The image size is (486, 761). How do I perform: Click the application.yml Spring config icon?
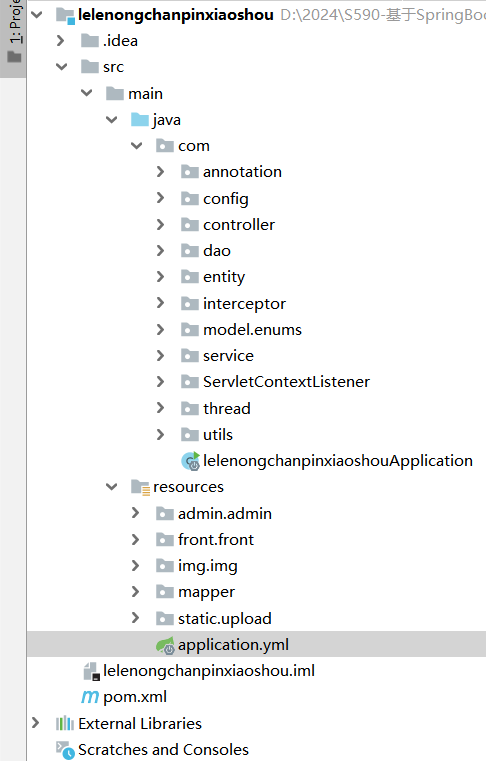pyautogui.click(x=166, y=645)
